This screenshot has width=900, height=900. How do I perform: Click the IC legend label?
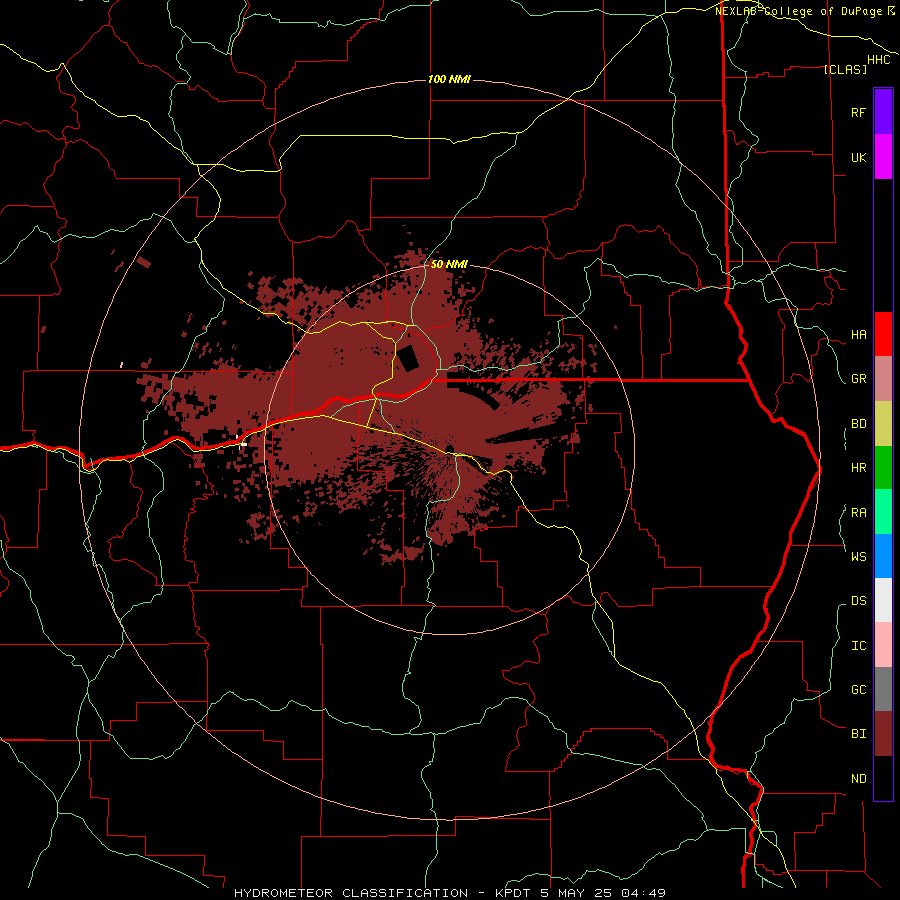[x=858, y=646]
